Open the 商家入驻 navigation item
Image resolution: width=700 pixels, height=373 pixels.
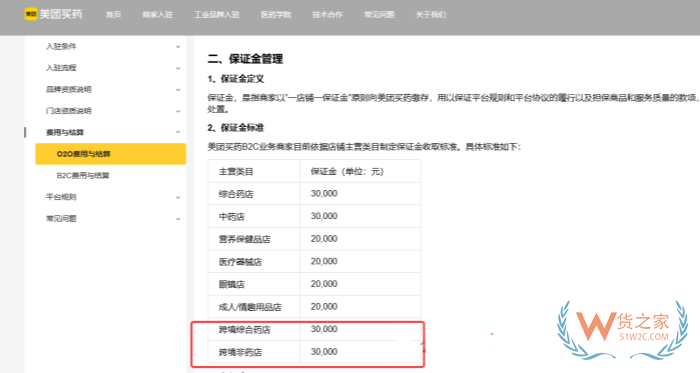[157, 15]
